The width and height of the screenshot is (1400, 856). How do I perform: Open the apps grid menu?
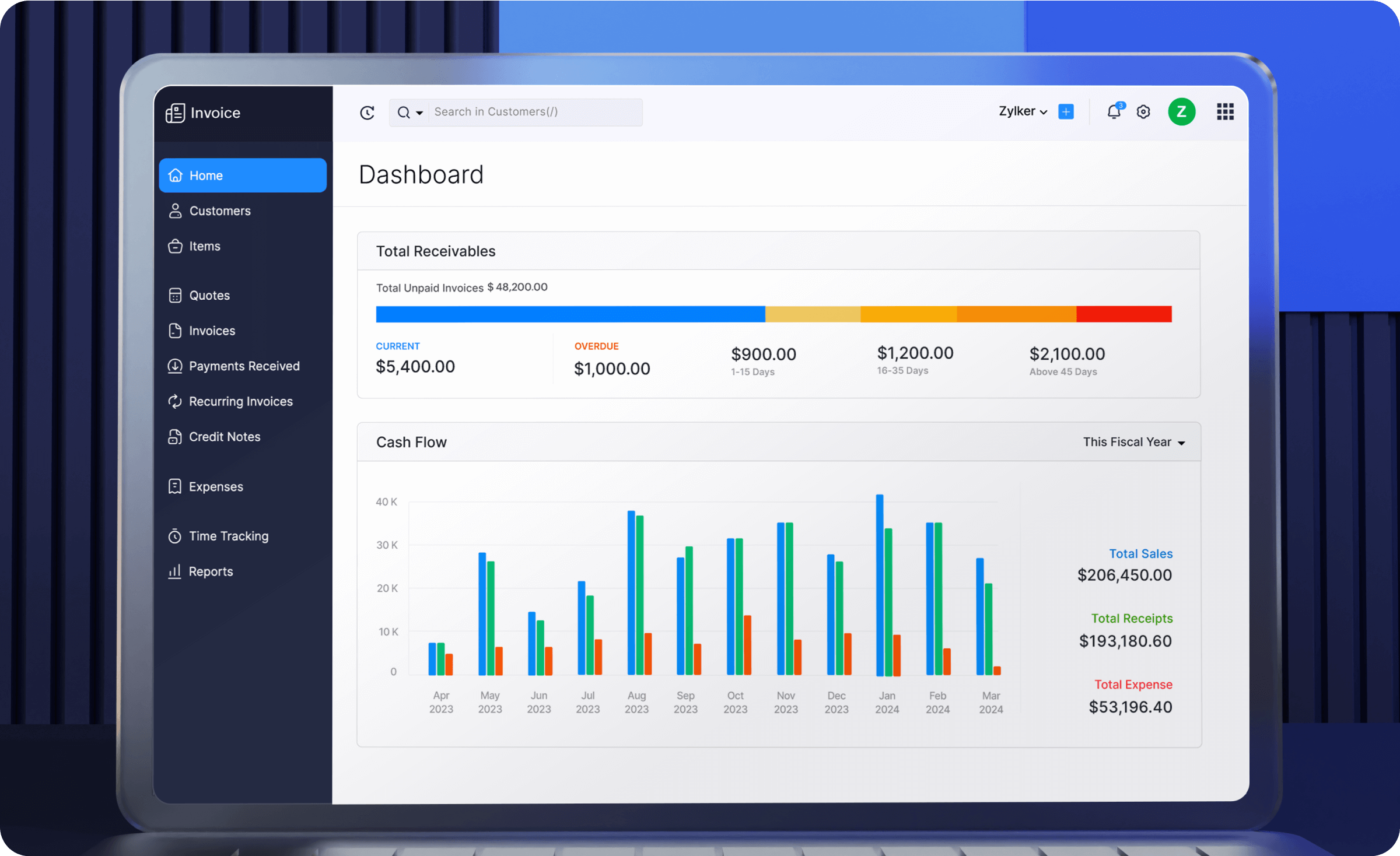coord(1225,111)
